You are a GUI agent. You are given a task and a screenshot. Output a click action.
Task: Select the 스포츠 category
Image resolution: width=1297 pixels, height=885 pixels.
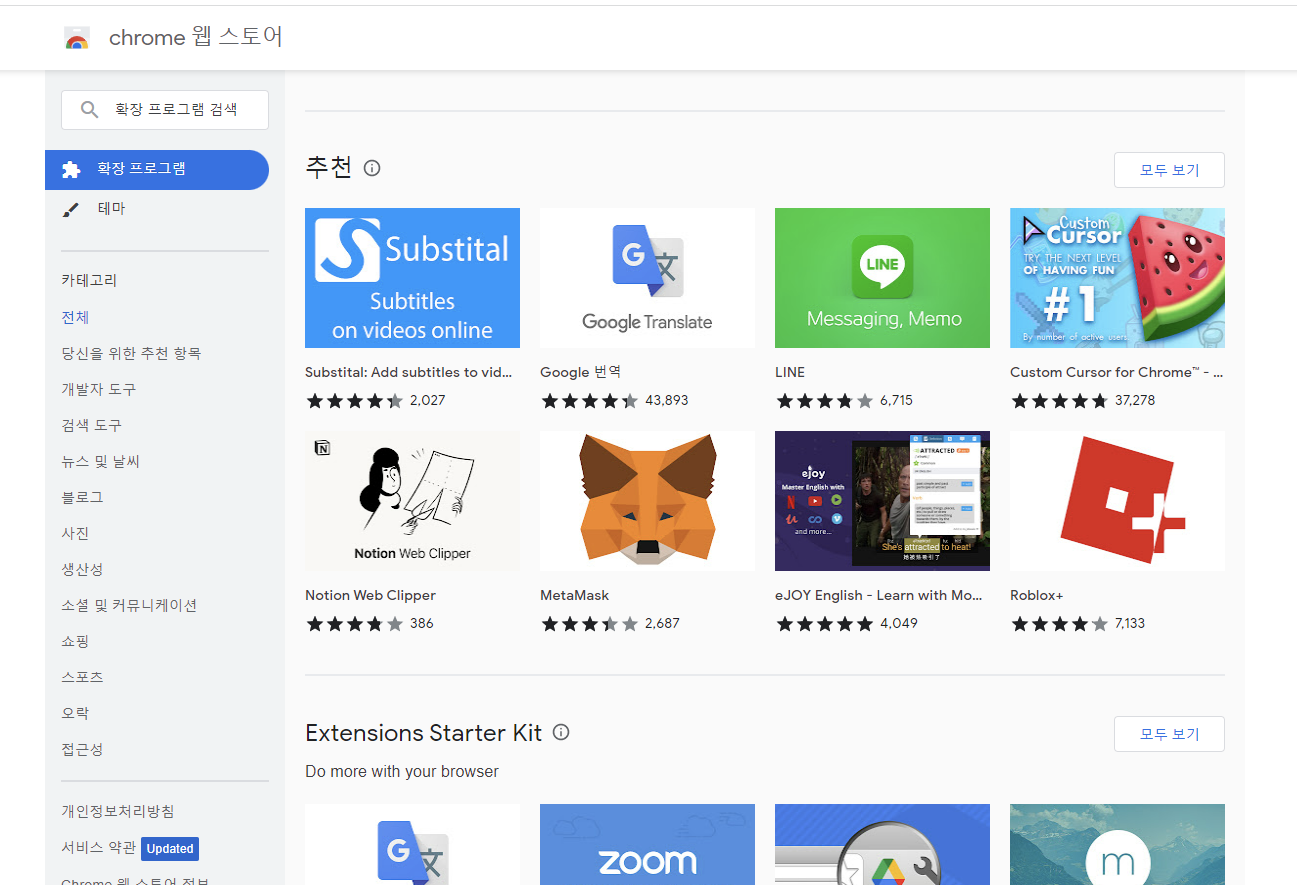(82, 677)
